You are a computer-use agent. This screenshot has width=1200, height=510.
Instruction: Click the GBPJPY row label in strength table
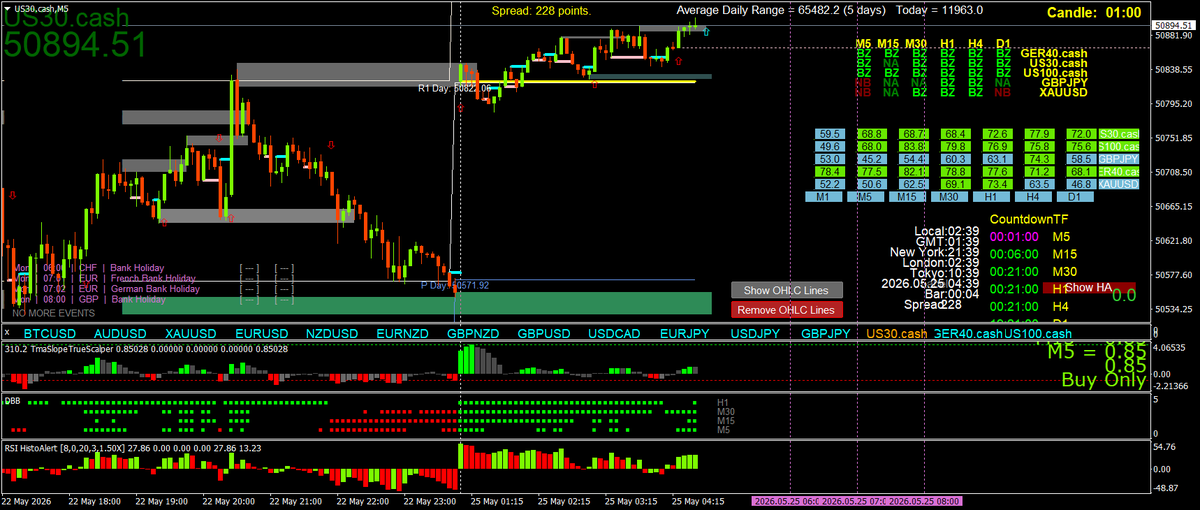pos(1119,159)
